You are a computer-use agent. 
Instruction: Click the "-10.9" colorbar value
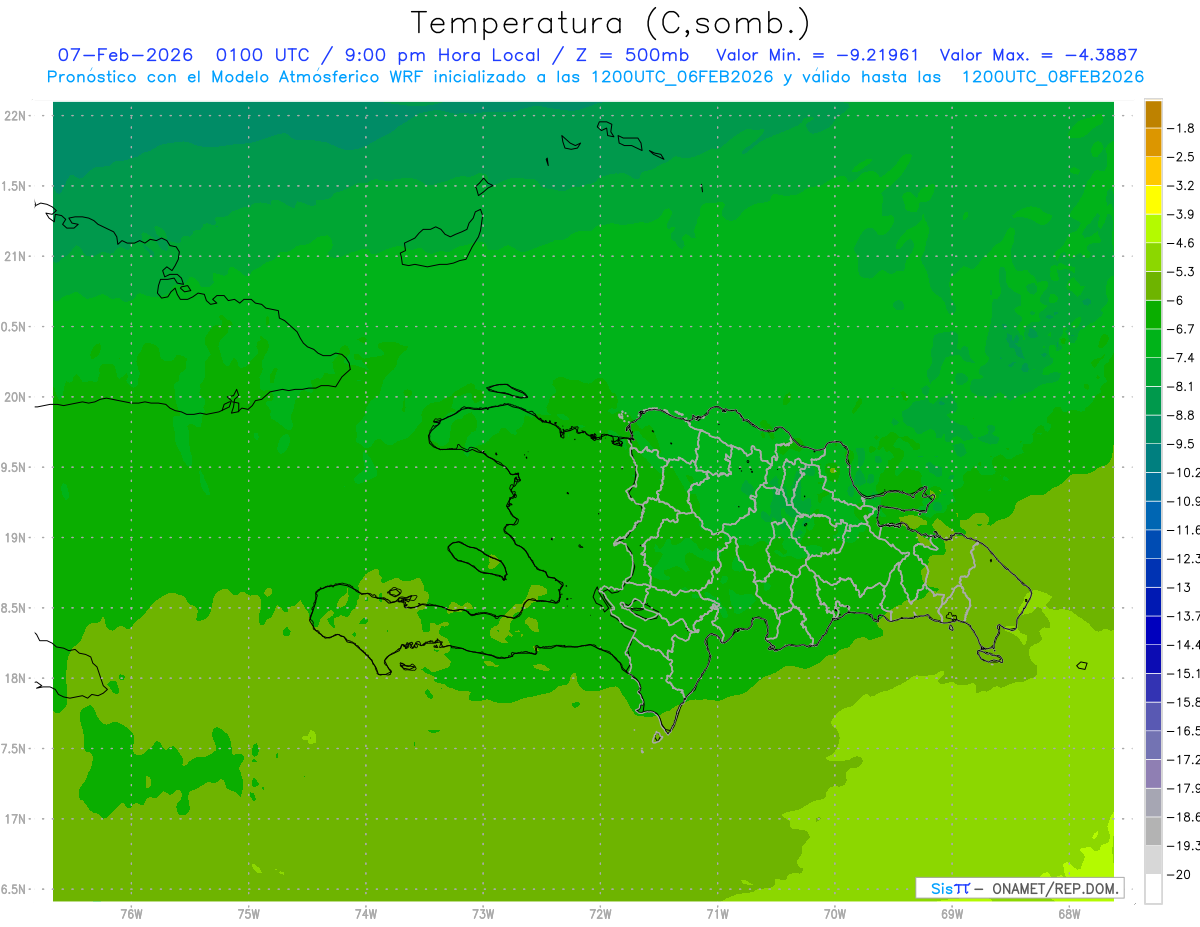point(1183,500)
